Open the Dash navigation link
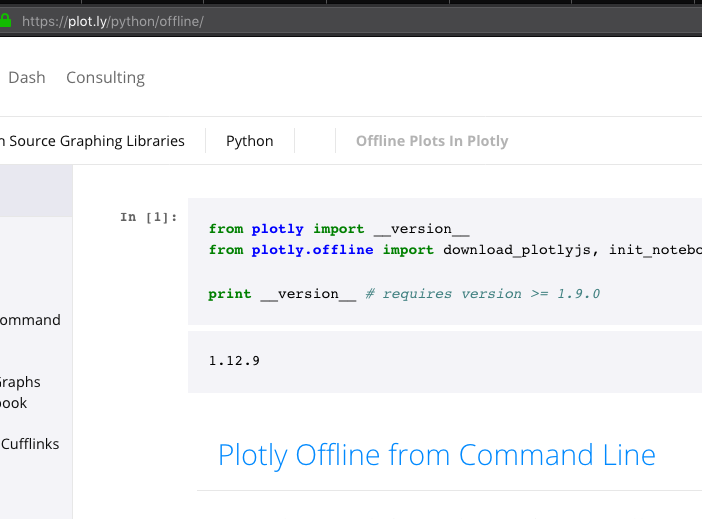This screenshot has width=702, height=519. coord(27,77)
